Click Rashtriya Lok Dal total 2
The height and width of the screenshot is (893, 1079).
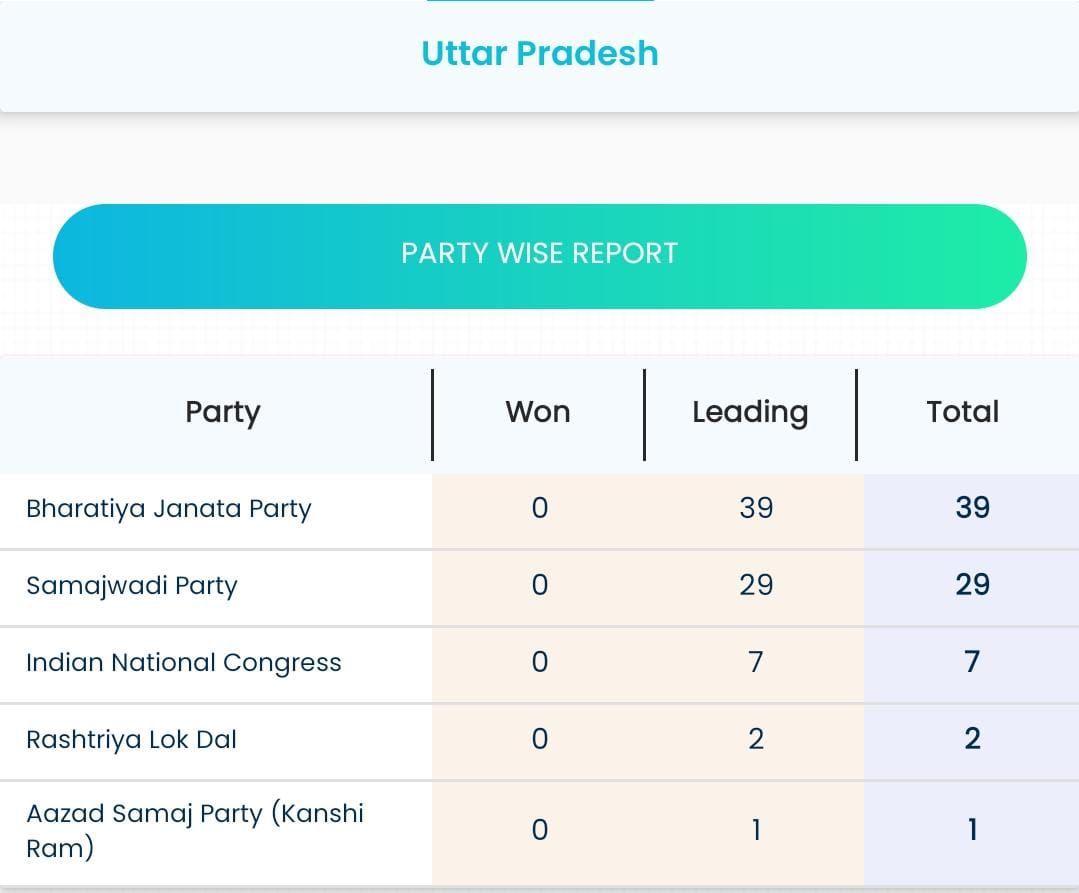coord(972,739)
